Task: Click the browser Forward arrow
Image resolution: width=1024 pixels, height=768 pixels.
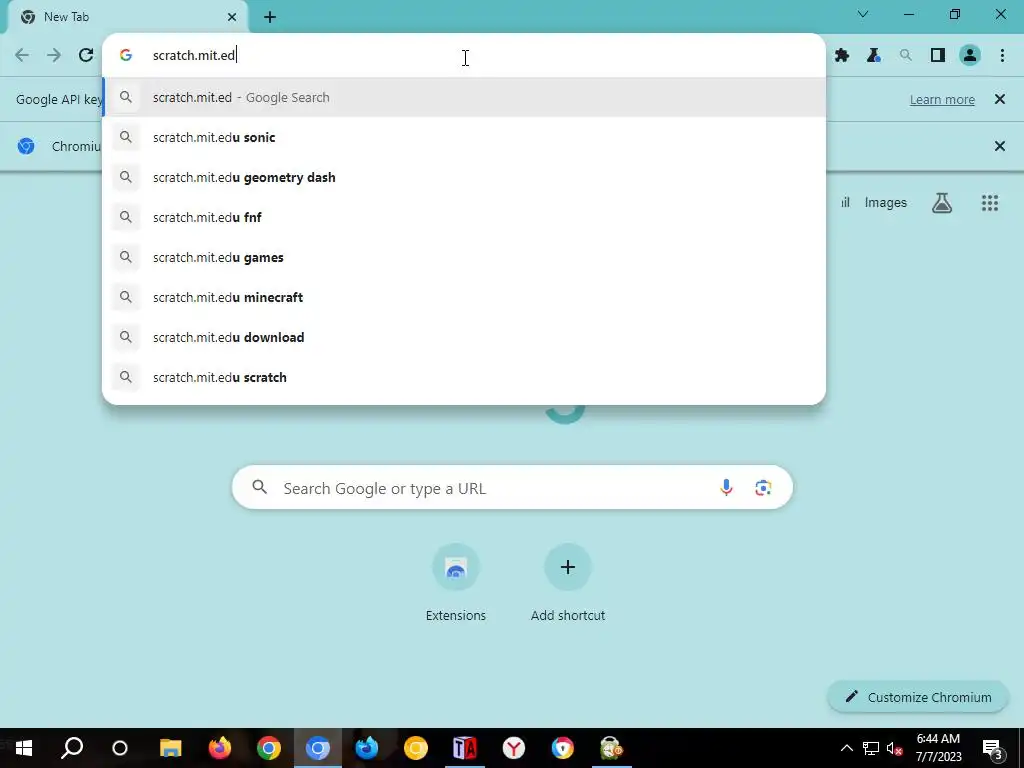Action: click(x=54, y=56)
